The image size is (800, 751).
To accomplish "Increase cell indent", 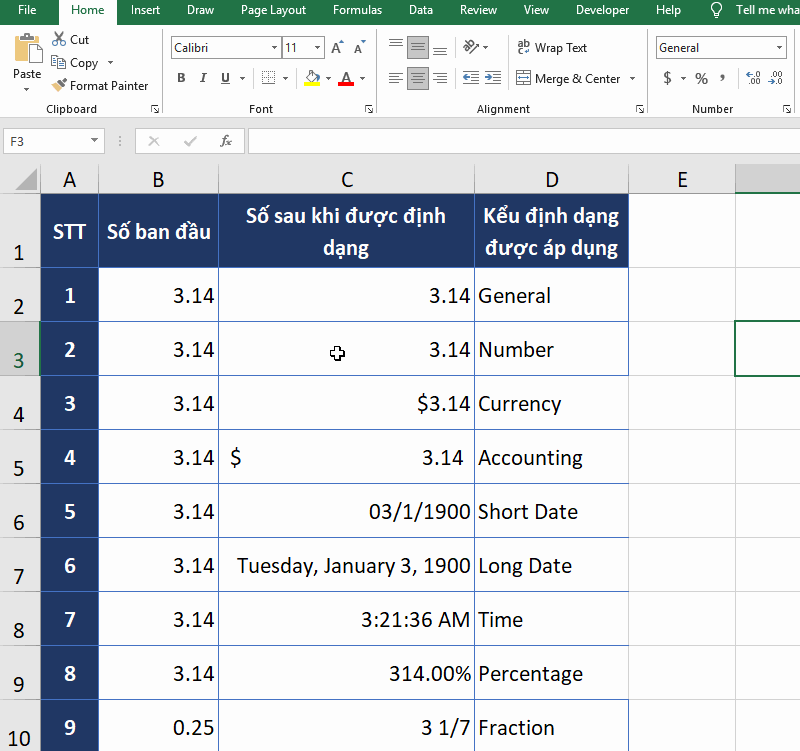I will (493, 78).
